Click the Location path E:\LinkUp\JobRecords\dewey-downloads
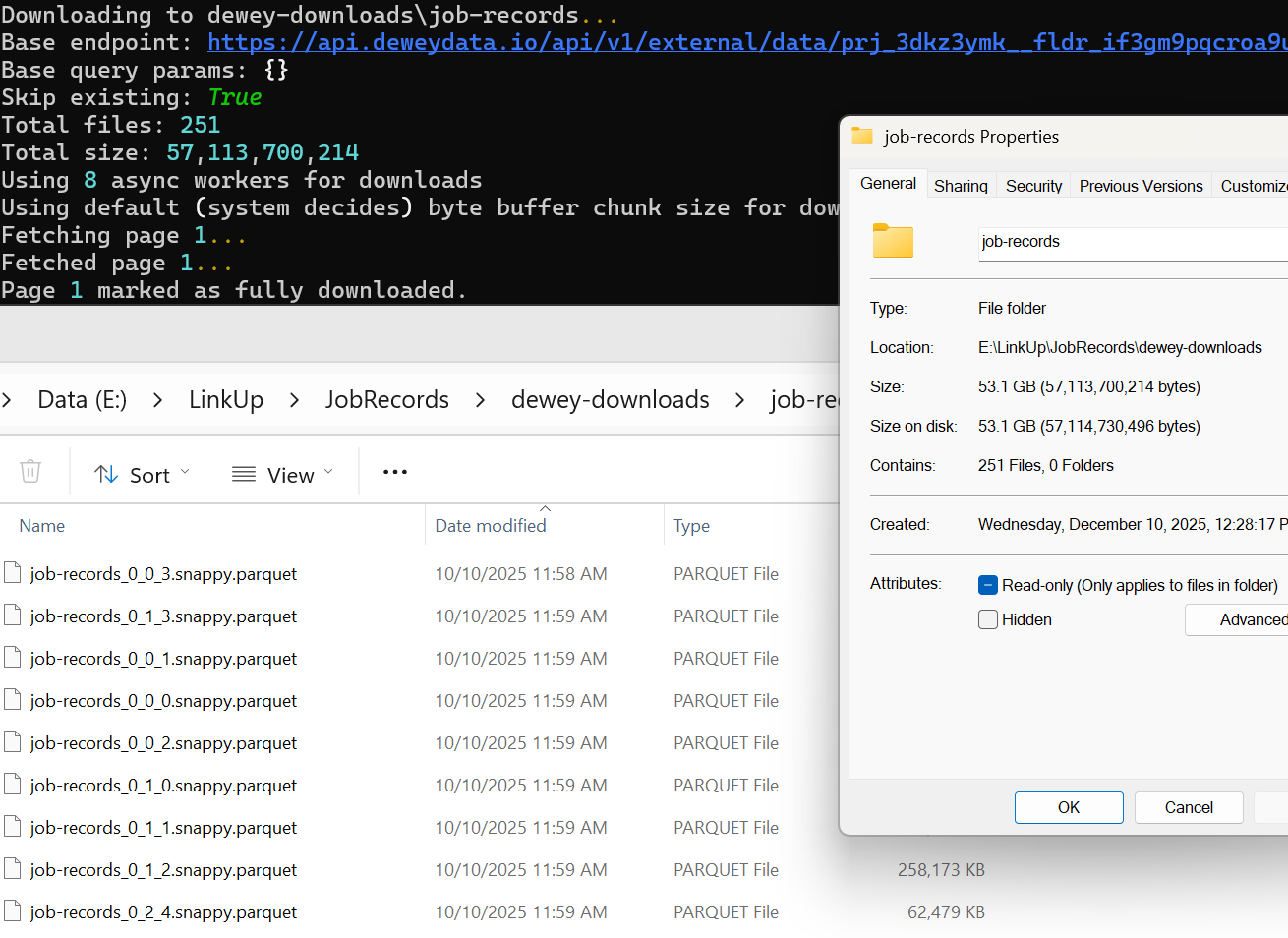The image size is (1288, 938). pos(1120,347)
